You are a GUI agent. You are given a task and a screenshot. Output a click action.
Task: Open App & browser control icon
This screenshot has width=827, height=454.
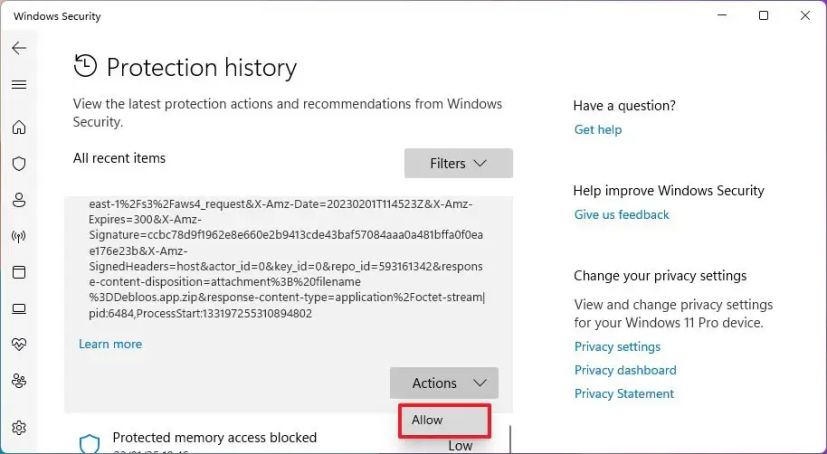[x=19, y=273]
